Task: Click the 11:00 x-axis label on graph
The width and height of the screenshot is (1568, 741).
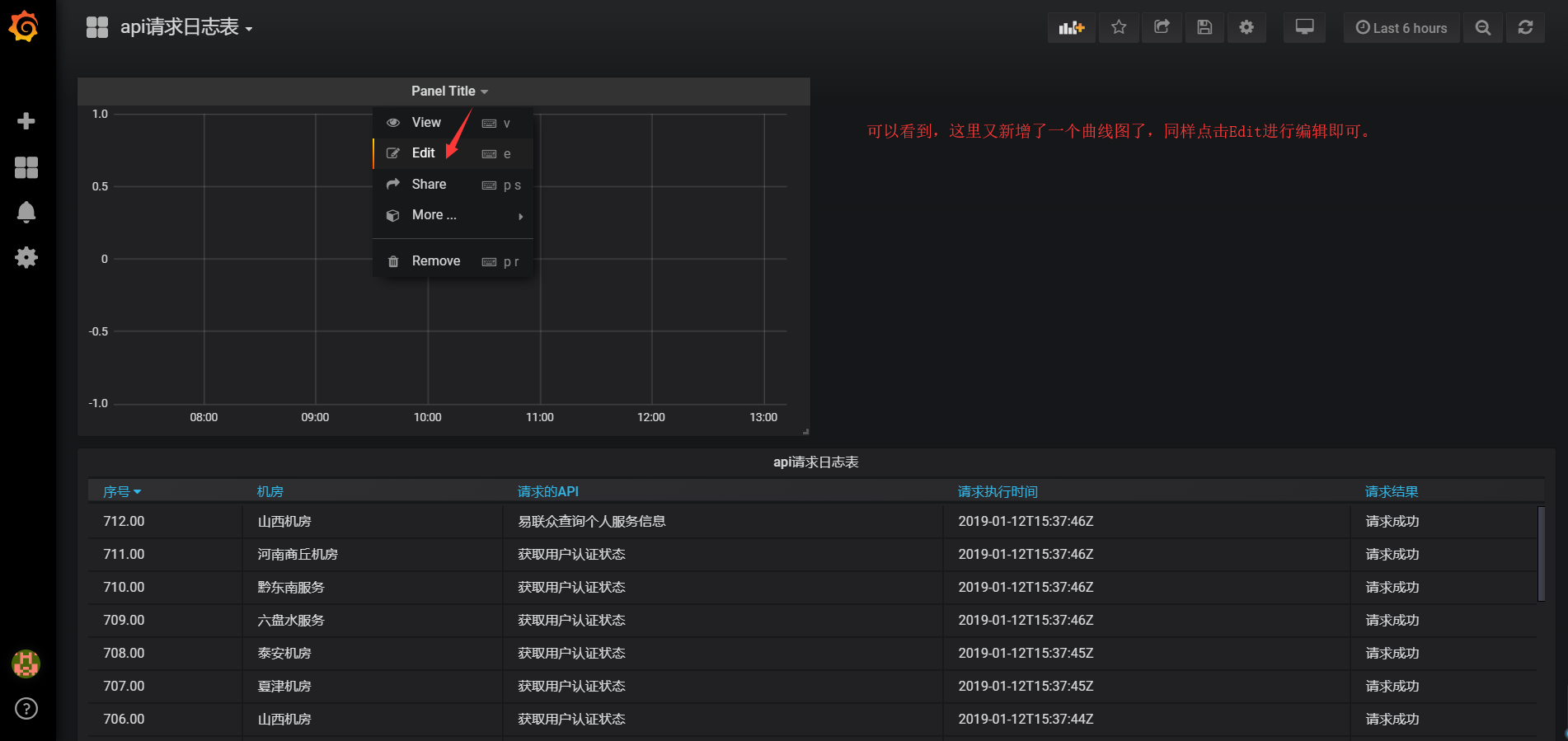Action: (540, 417)
